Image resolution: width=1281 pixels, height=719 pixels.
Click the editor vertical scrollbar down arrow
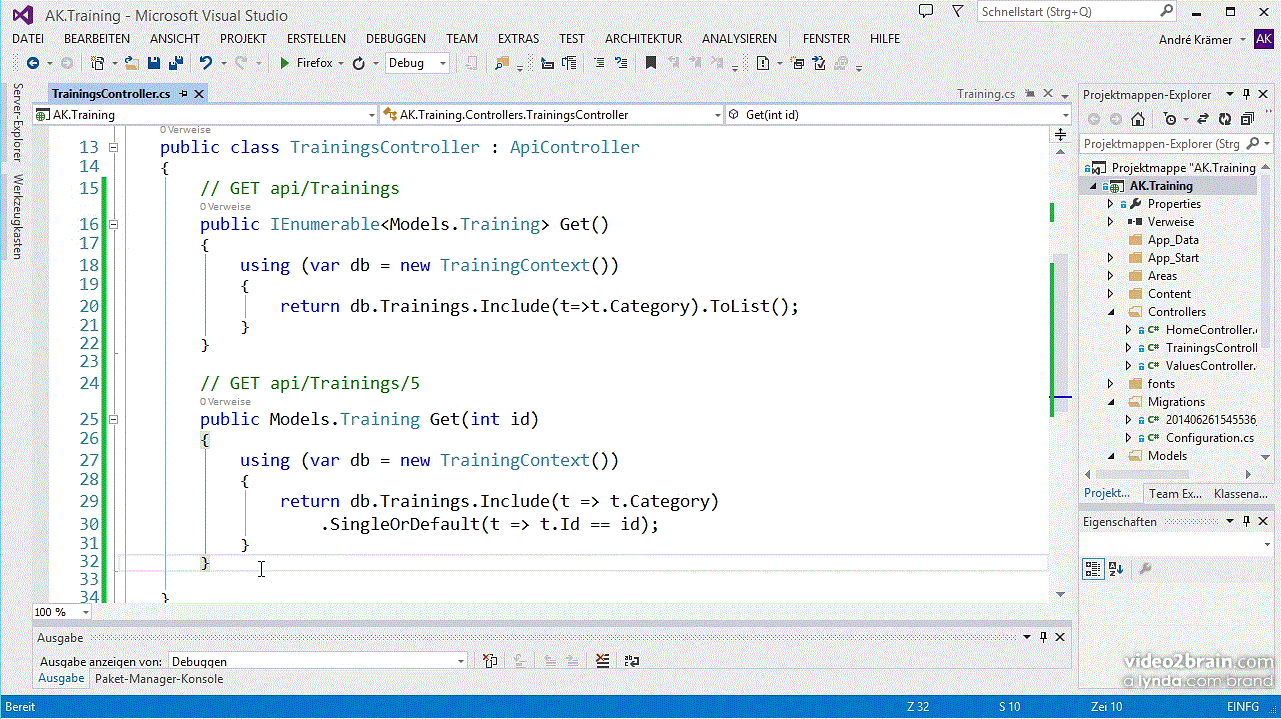pyautogui.click(x=1062, y=594)
